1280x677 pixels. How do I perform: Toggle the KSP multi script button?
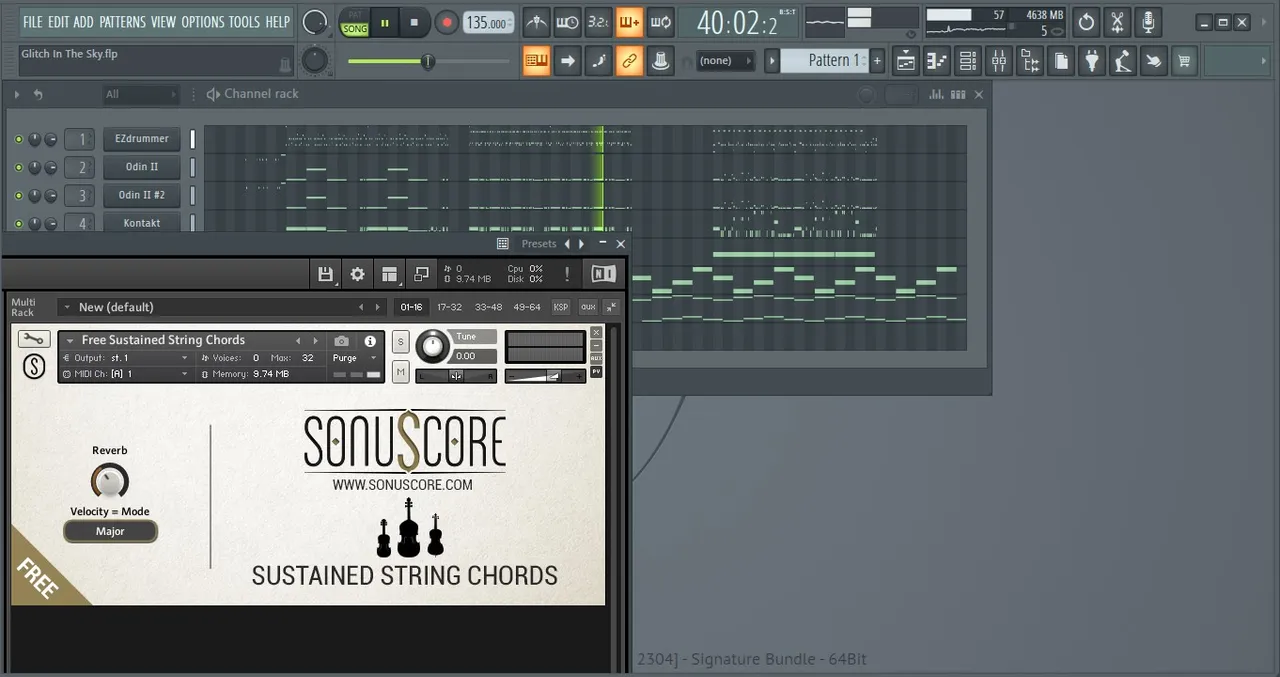click(x=561, y=307)
